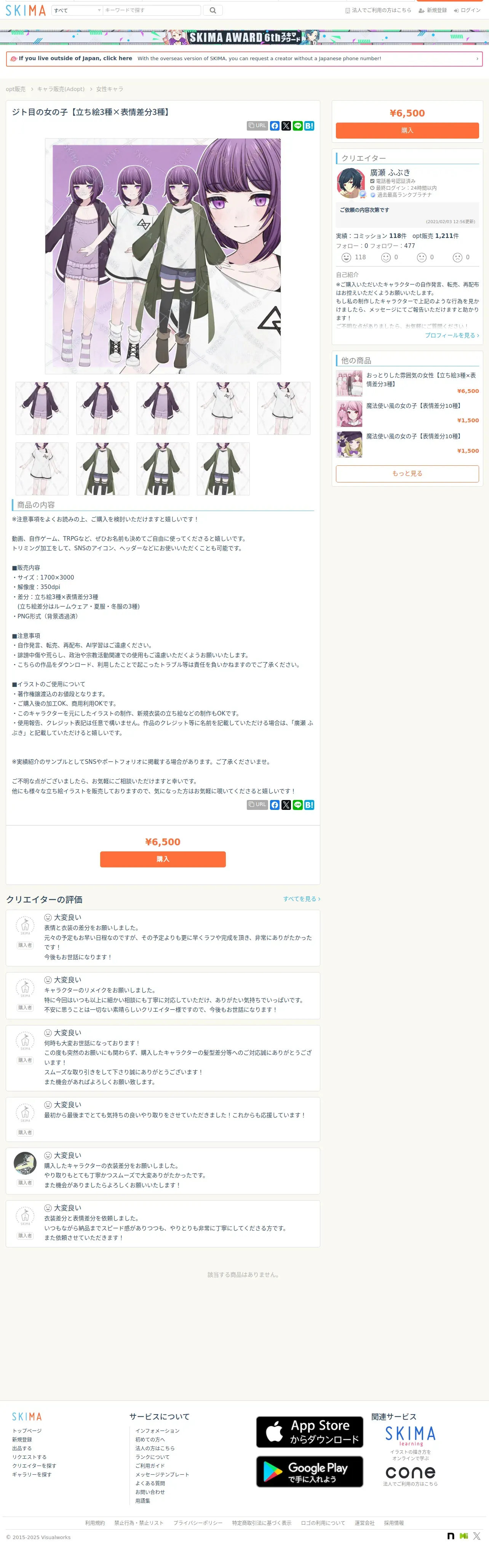Click the keyword search input field
Screen dimensions: 489x1568
pos(152,10)
